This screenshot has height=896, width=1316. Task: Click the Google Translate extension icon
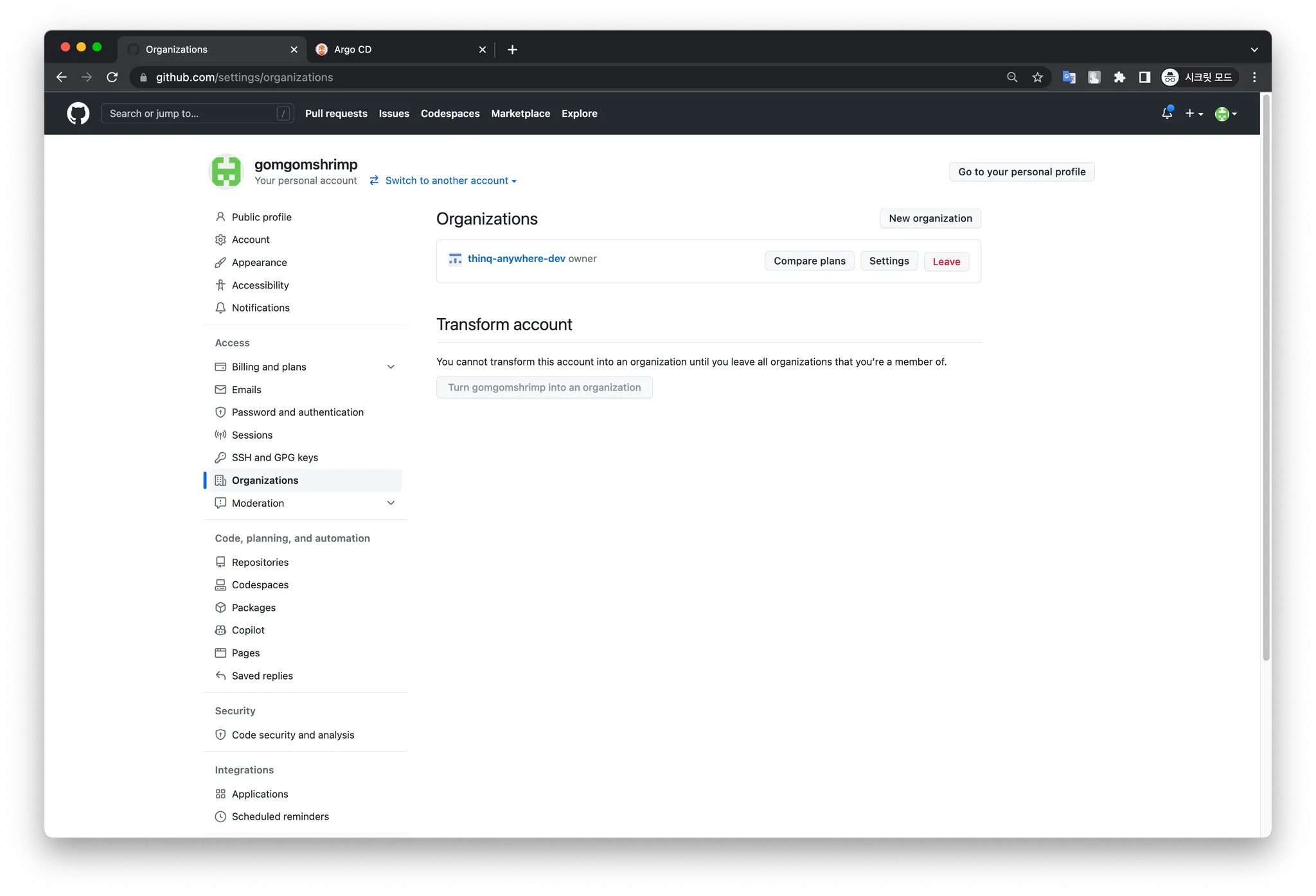1069,78
